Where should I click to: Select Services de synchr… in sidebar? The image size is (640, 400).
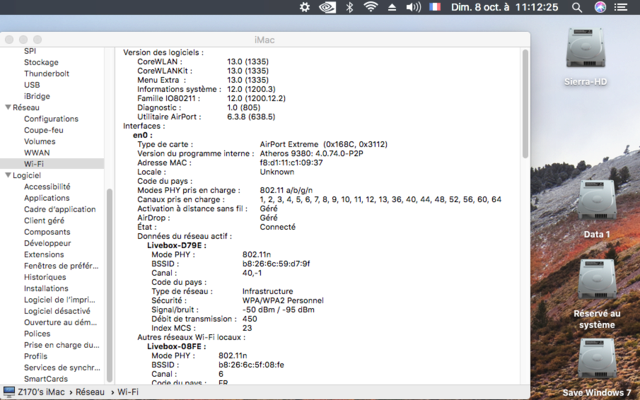point(62,368)
